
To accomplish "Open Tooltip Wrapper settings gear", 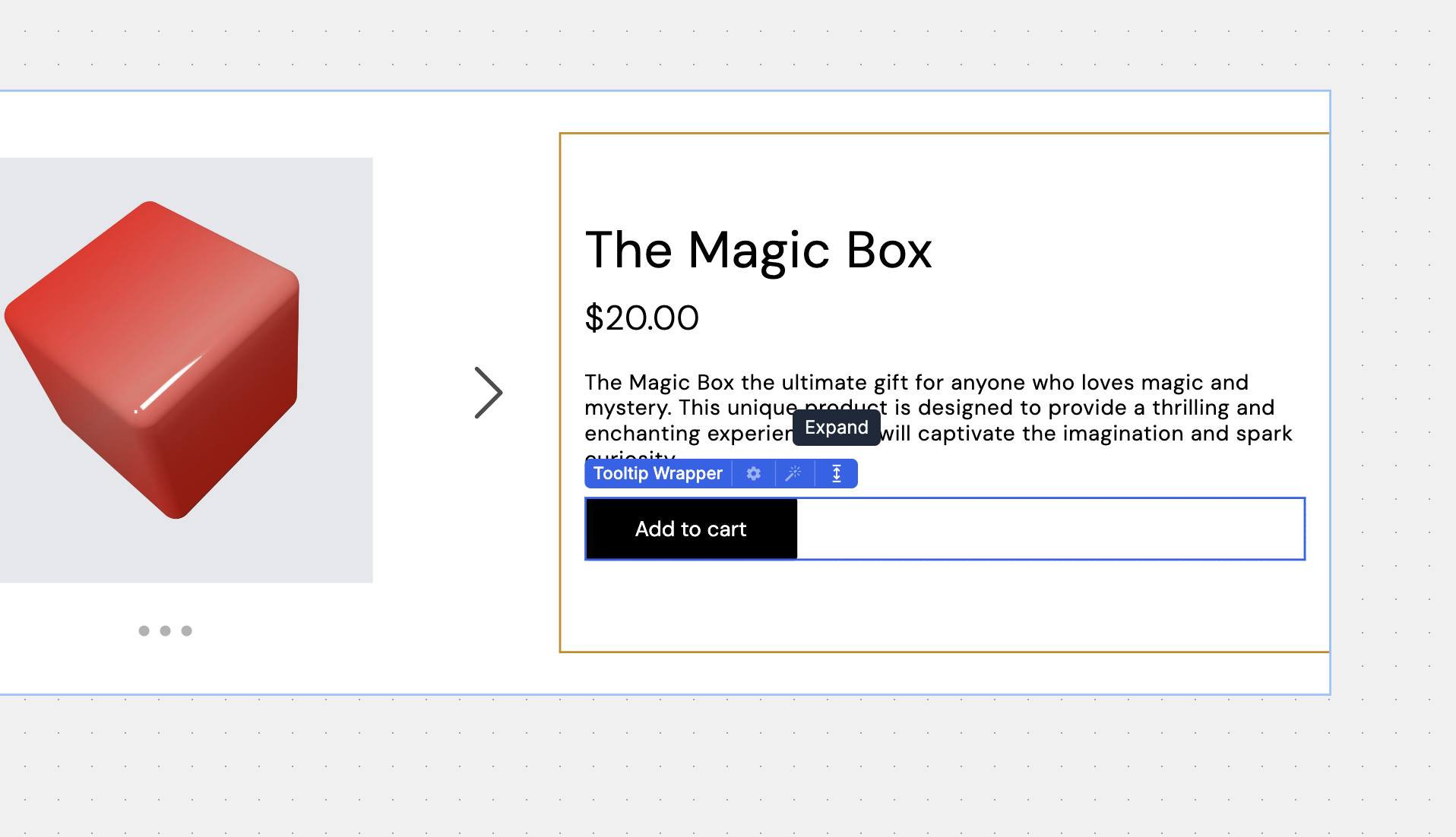I will (x=753, y=473).
